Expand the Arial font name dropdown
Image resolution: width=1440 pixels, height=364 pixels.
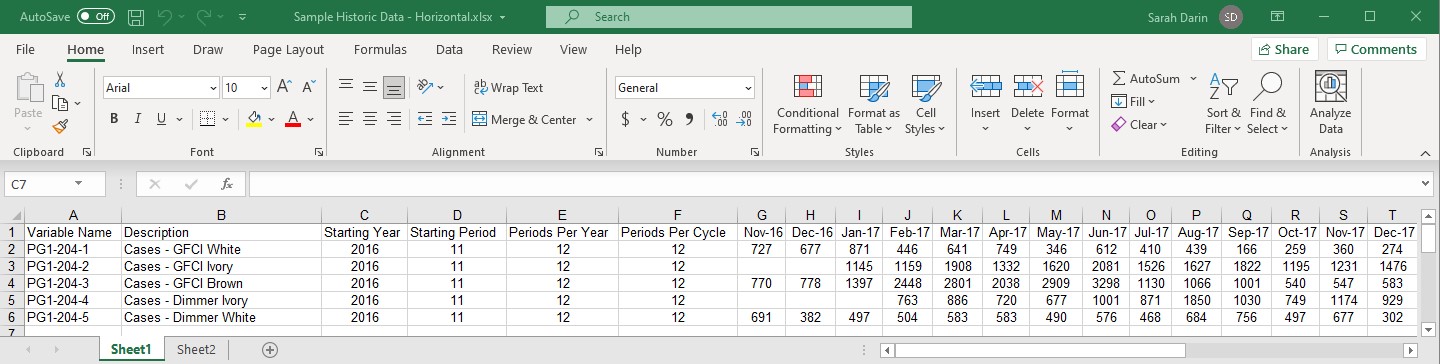tap(213, 88)
